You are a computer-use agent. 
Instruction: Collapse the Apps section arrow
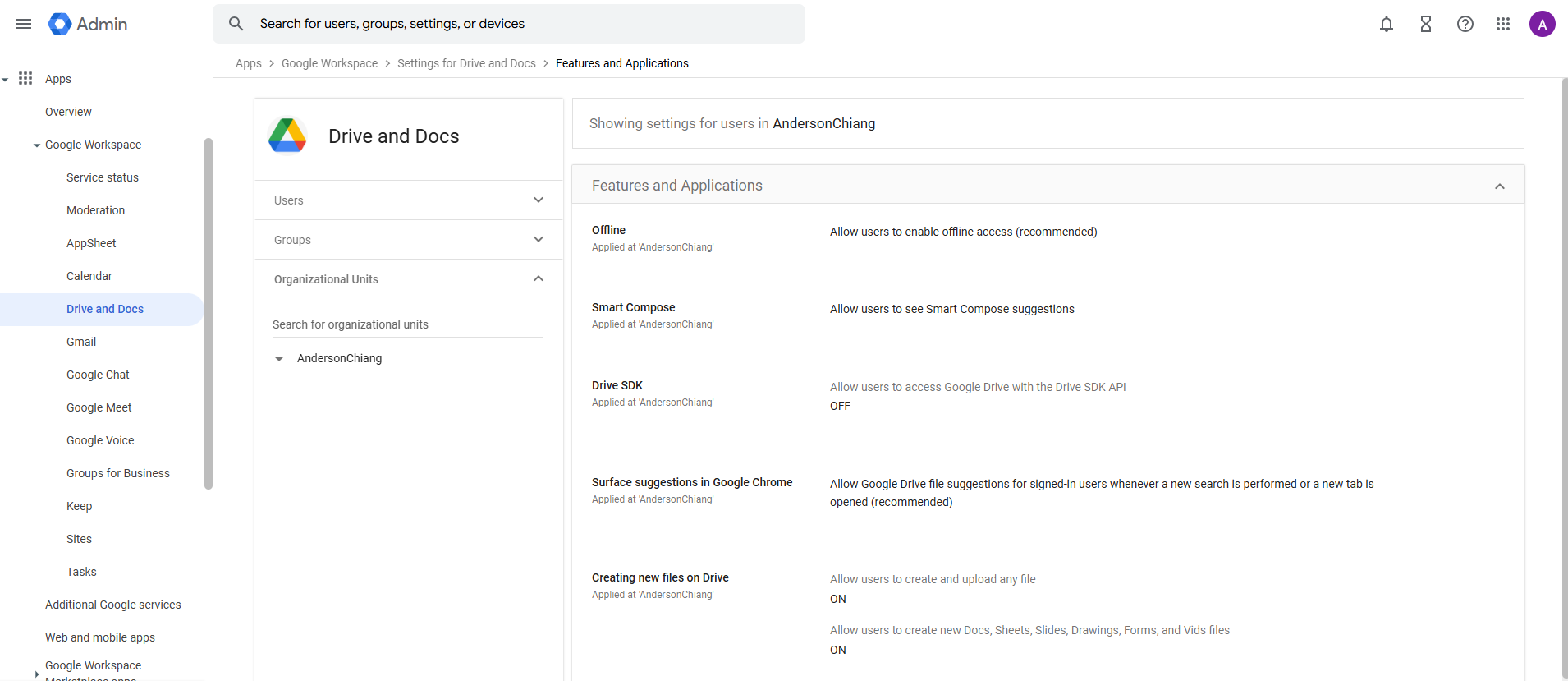tap(6, 80)
